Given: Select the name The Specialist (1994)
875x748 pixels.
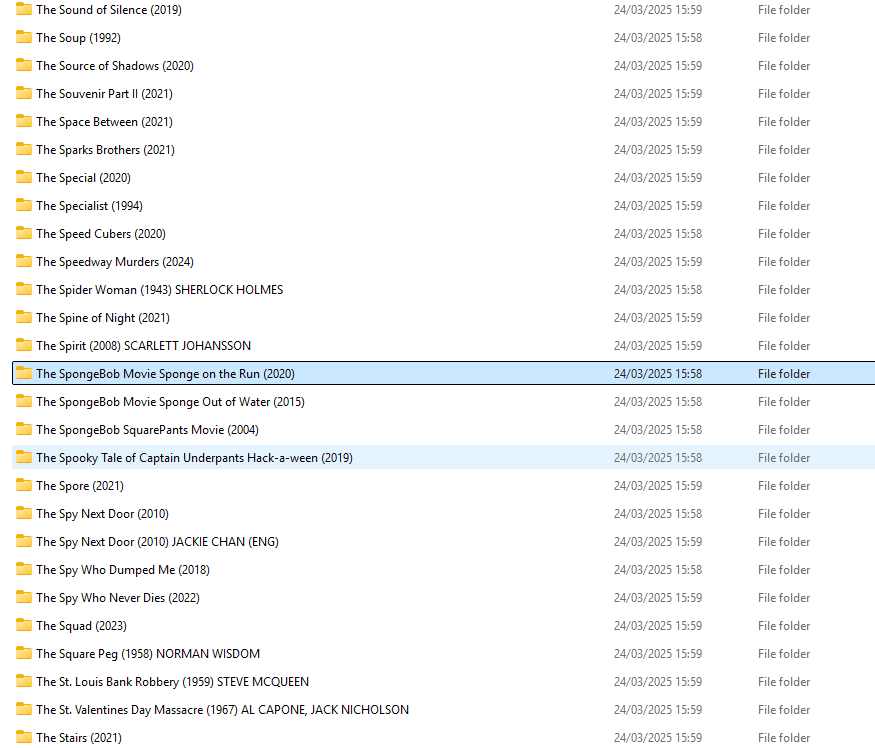Looking at the screenshot, I should pos(89,206).
